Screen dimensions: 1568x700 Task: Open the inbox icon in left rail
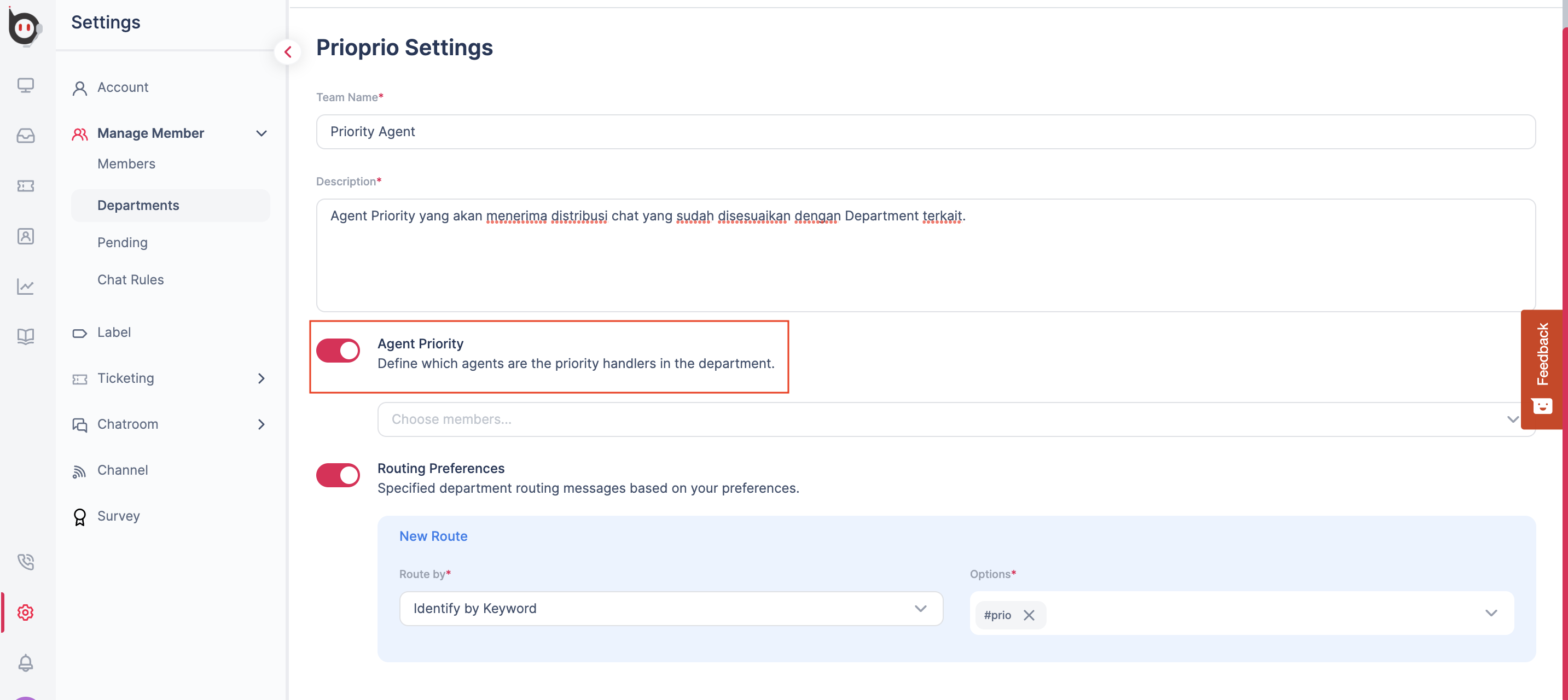(26, 135)
